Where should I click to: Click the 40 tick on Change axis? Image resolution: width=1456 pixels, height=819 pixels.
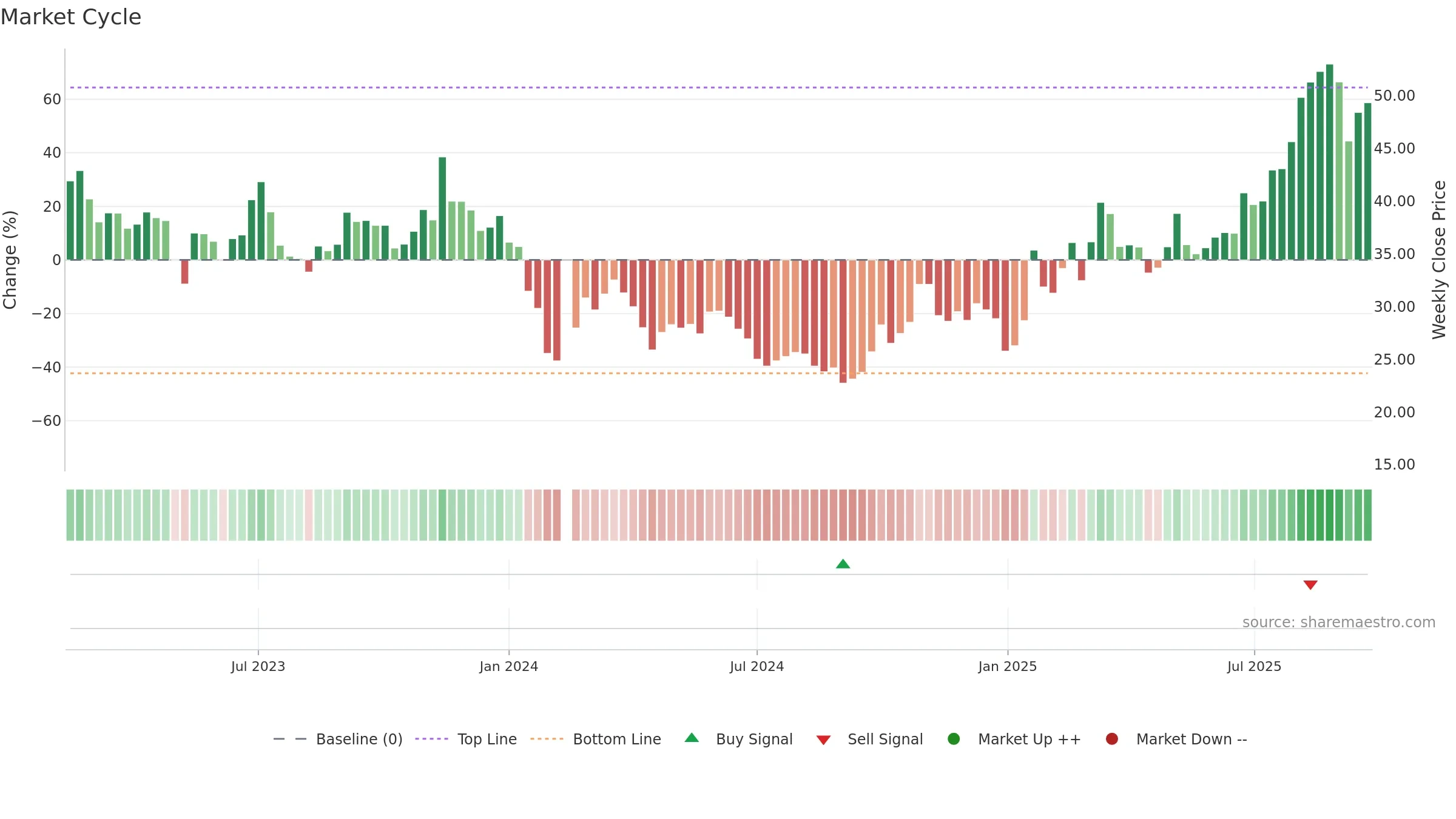click(52, 153)
